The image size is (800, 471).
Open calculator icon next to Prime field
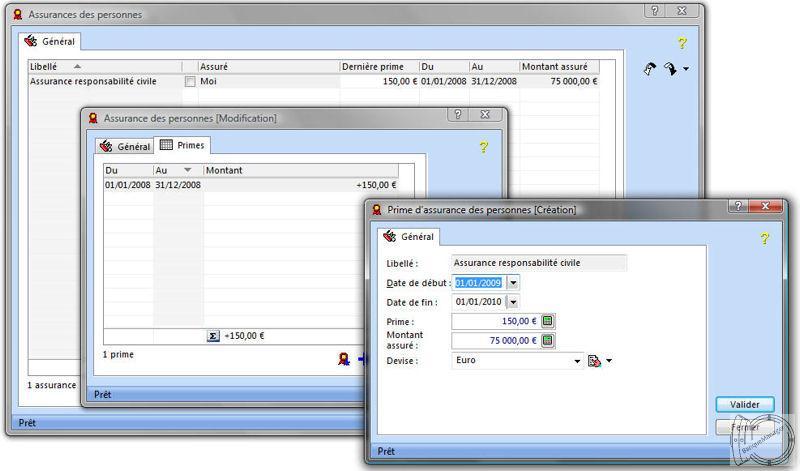548,321
